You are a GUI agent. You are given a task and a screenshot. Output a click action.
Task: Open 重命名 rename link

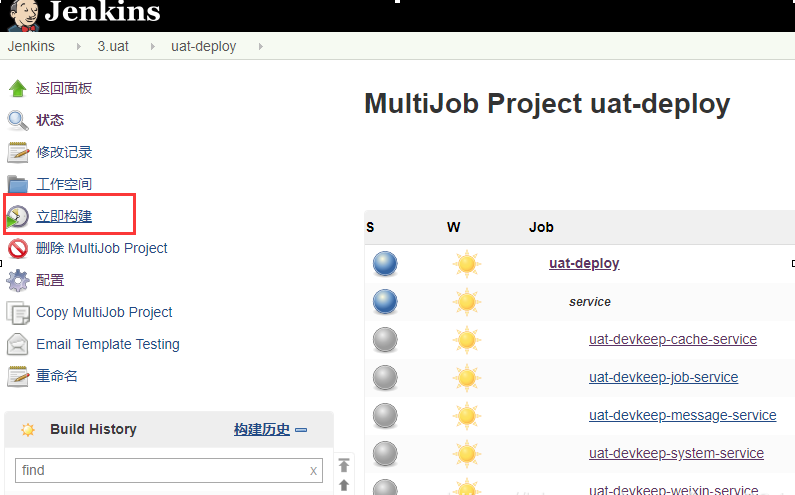click(57, 376)
